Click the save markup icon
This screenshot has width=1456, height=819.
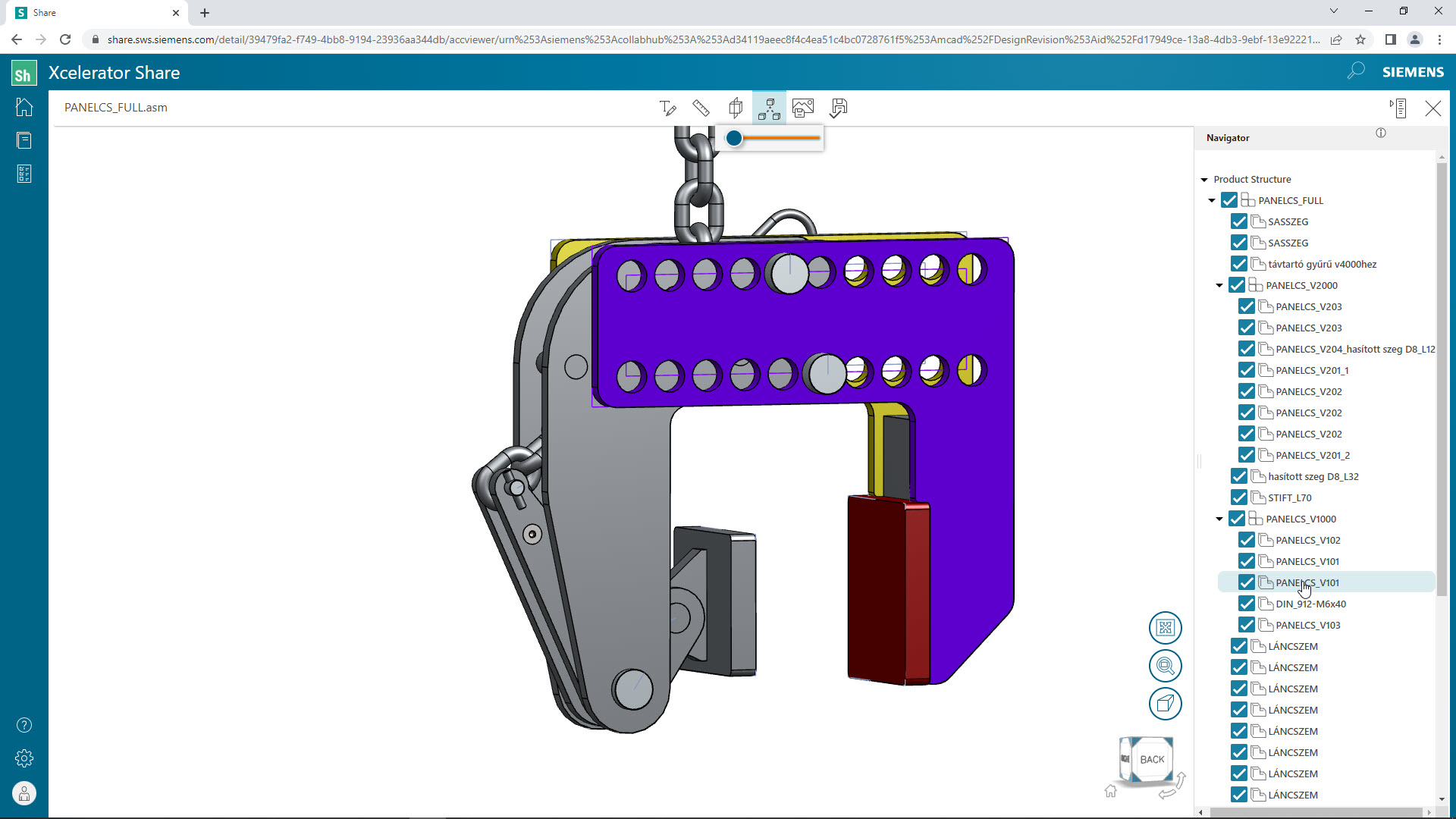click(x=839, y=108)
